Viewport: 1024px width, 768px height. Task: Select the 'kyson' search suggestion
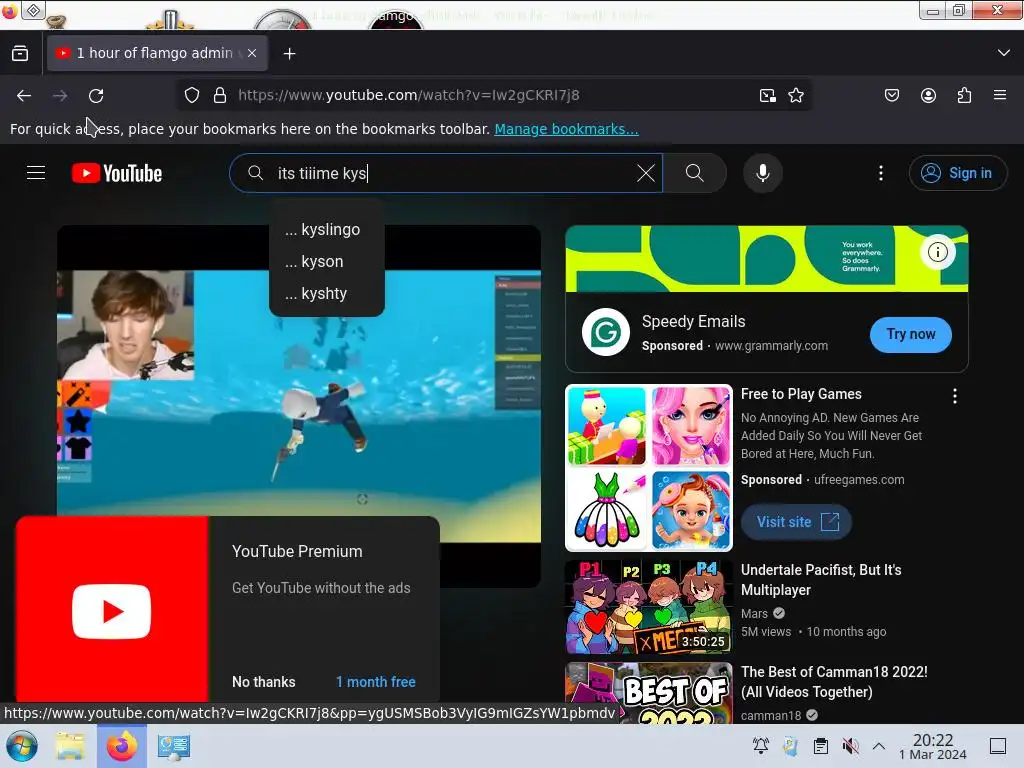coord(327,261)
